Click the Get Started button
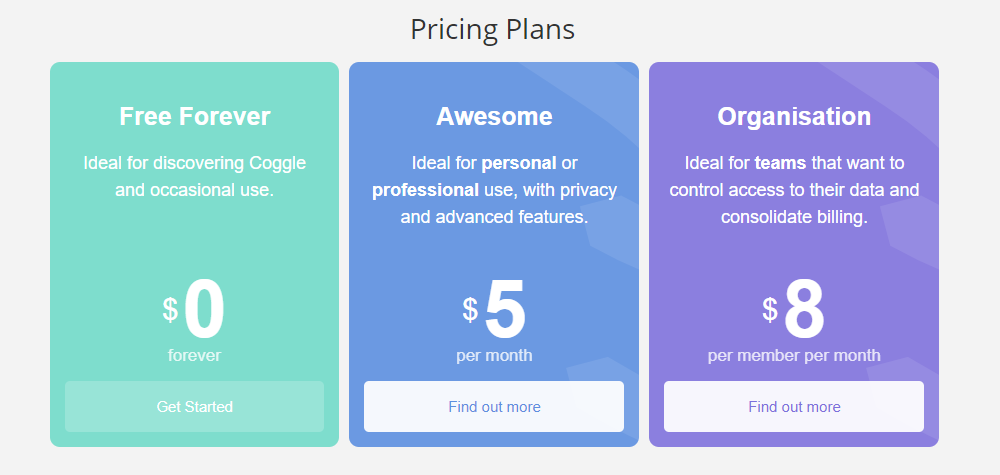The image size is (1000, 475). click(194, 407)
